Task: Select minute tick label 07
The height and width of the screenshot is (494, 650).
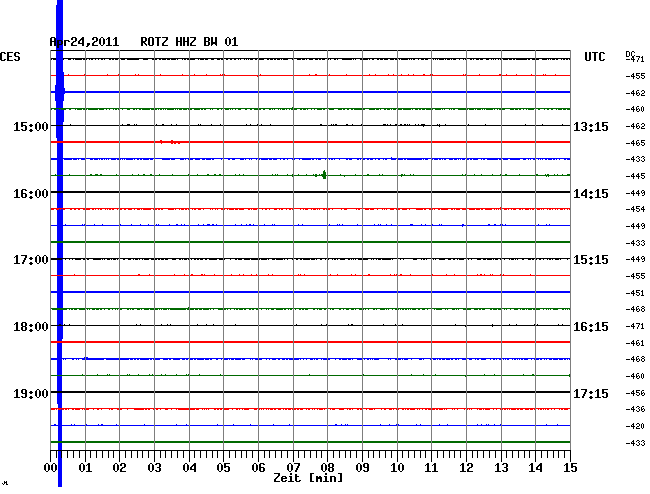Action: 293,468
